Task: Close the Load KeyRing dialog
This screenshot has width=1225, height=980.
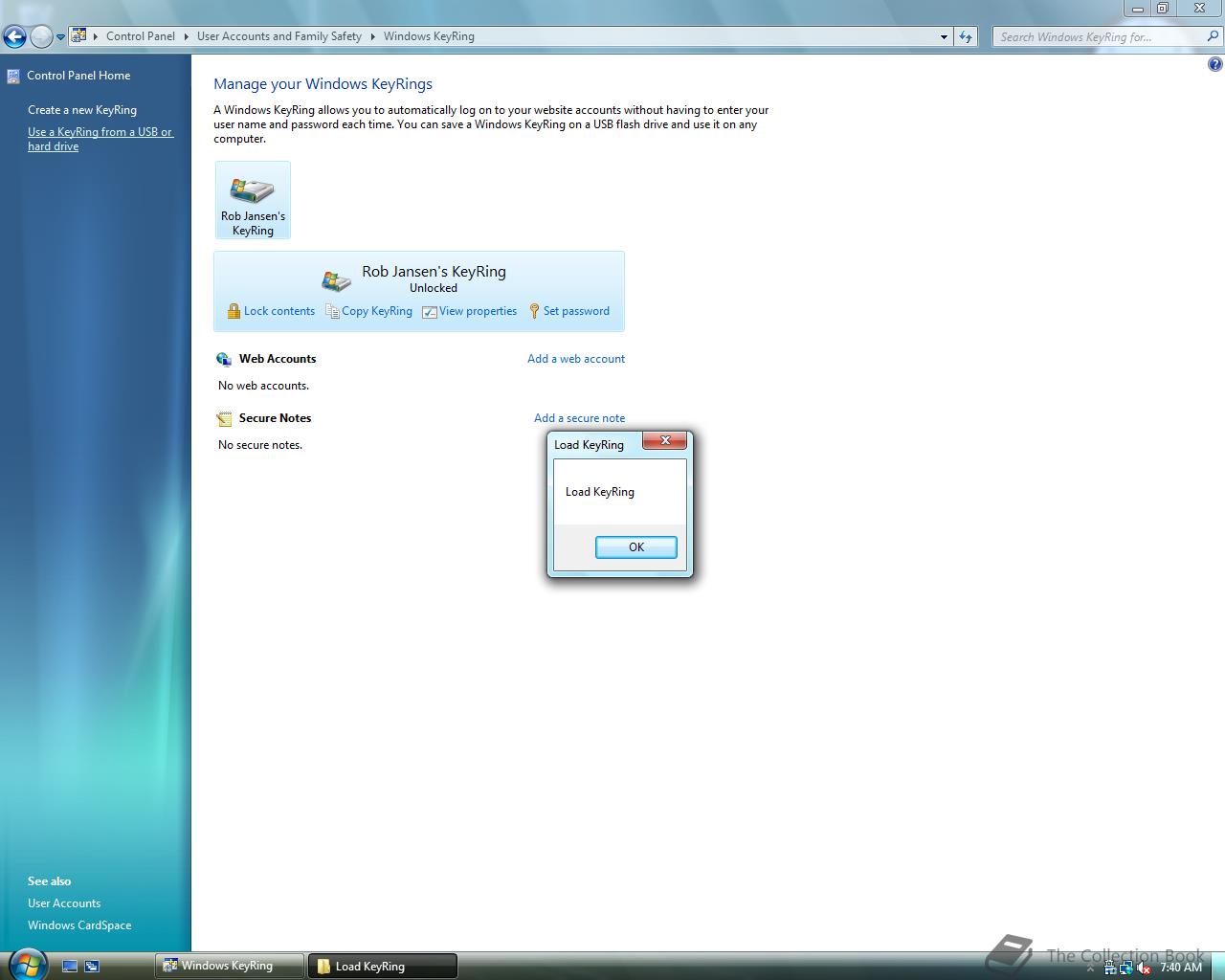Action: pos(664,440)
